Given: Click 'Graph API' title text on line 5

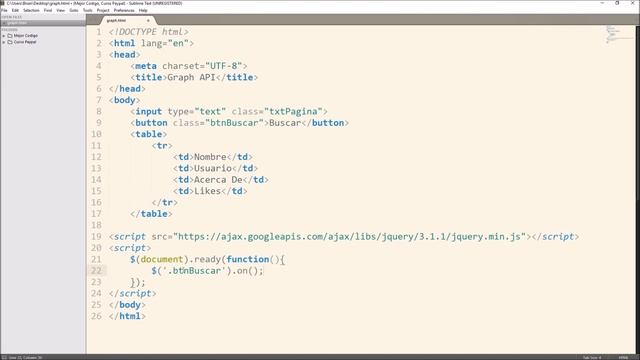Looking at the screenshot, I should click(191, 78).
